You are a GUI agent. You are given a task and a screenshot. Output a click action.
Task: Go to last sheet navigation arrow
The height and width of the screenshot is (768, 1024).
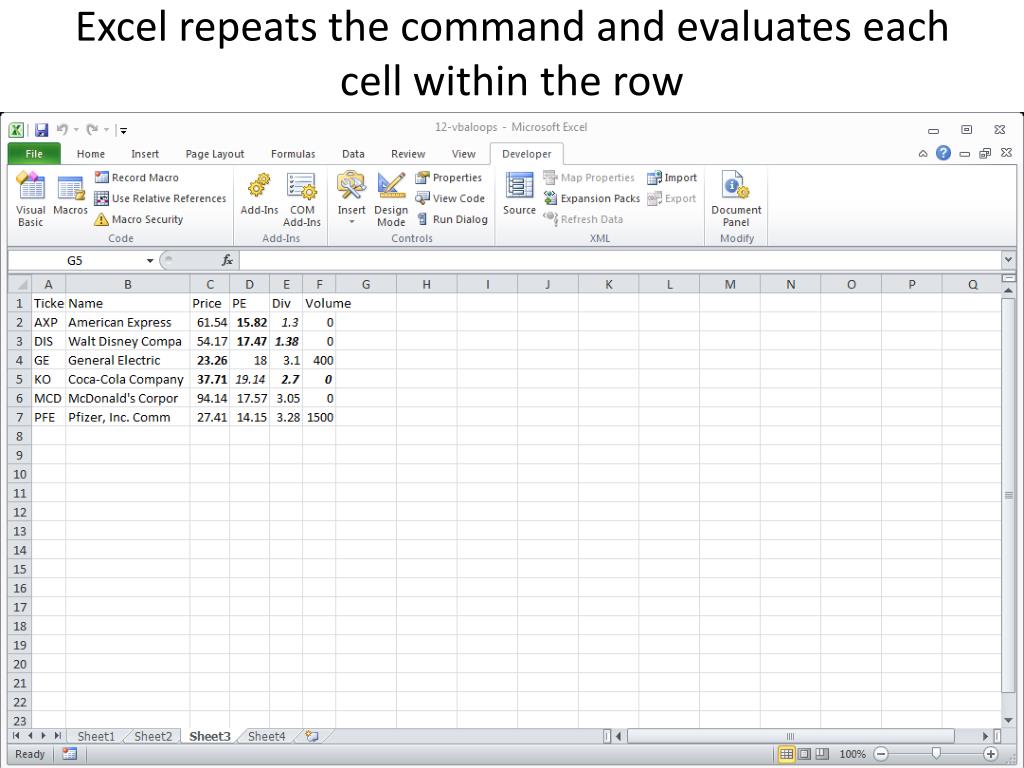(57, 735)
